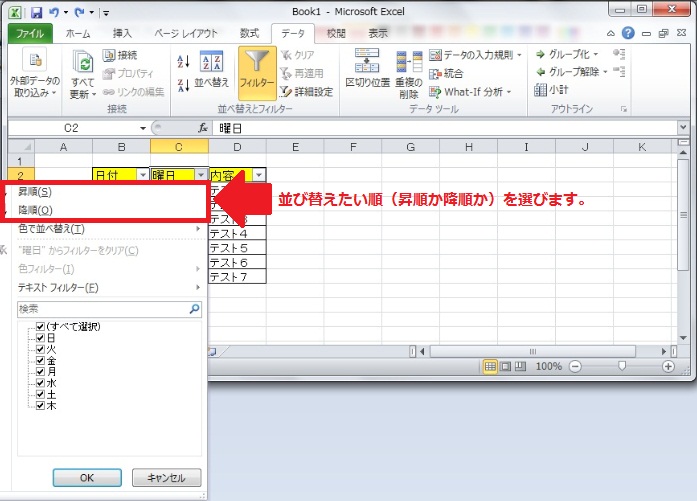Expand the Group (グループ化) dropdown

[596, 54]
